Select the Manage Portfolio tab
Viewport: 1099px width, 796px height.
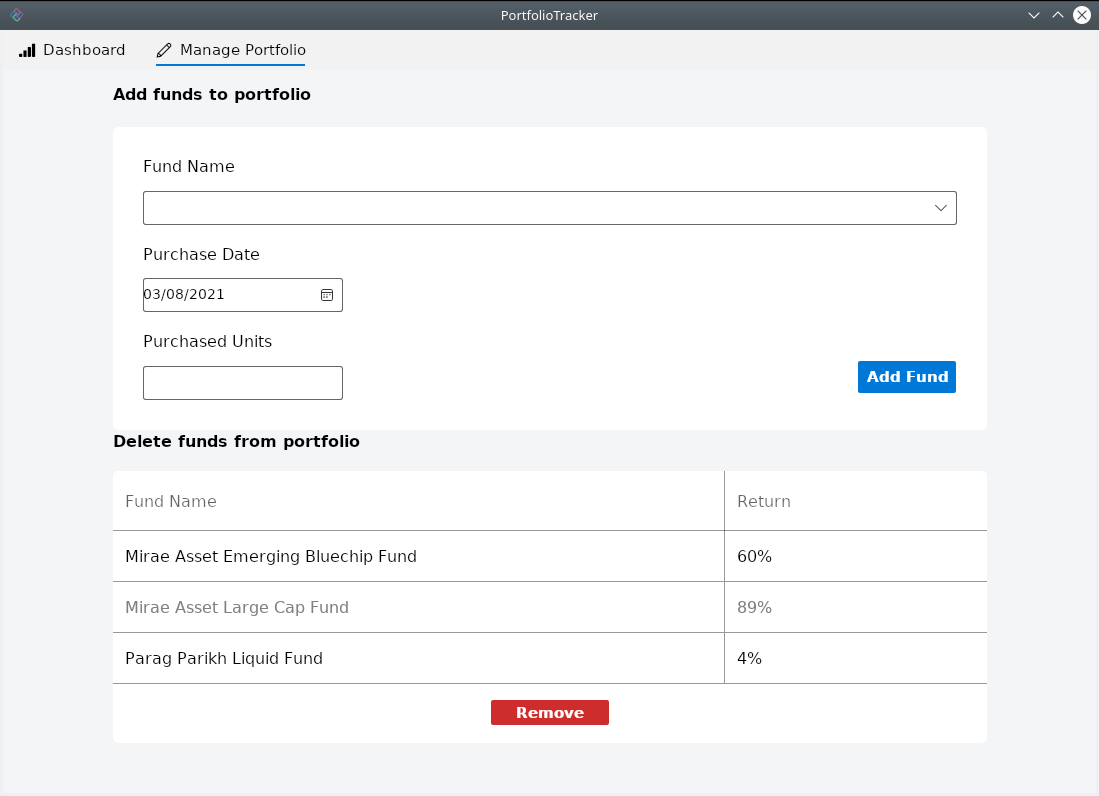pyautogui.click(x=231, y=50)
